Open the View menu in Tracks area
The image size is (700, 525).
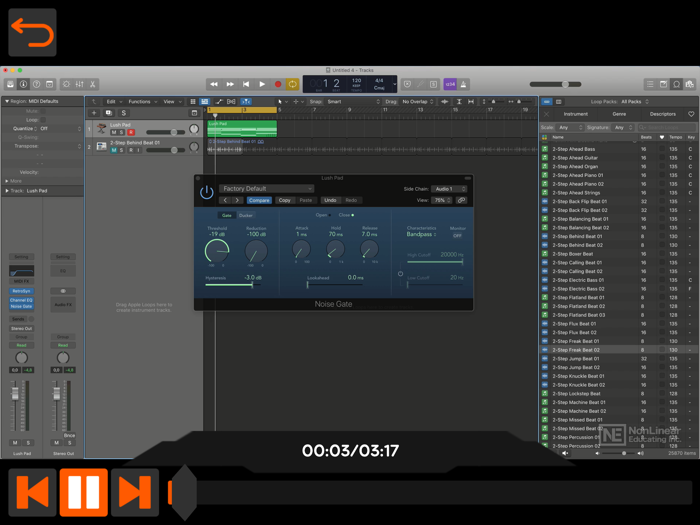172,102
